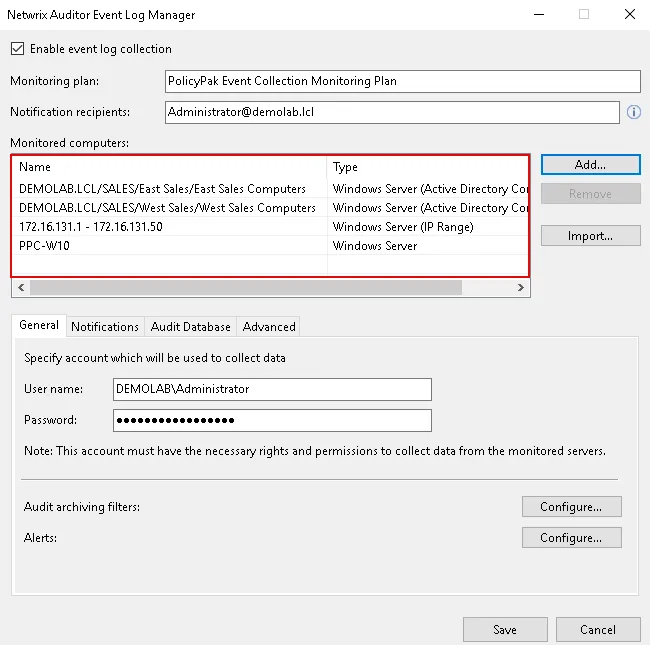Uncheck Enable event log collection checkbox
The image size is (651, 645).
point(17,49)
